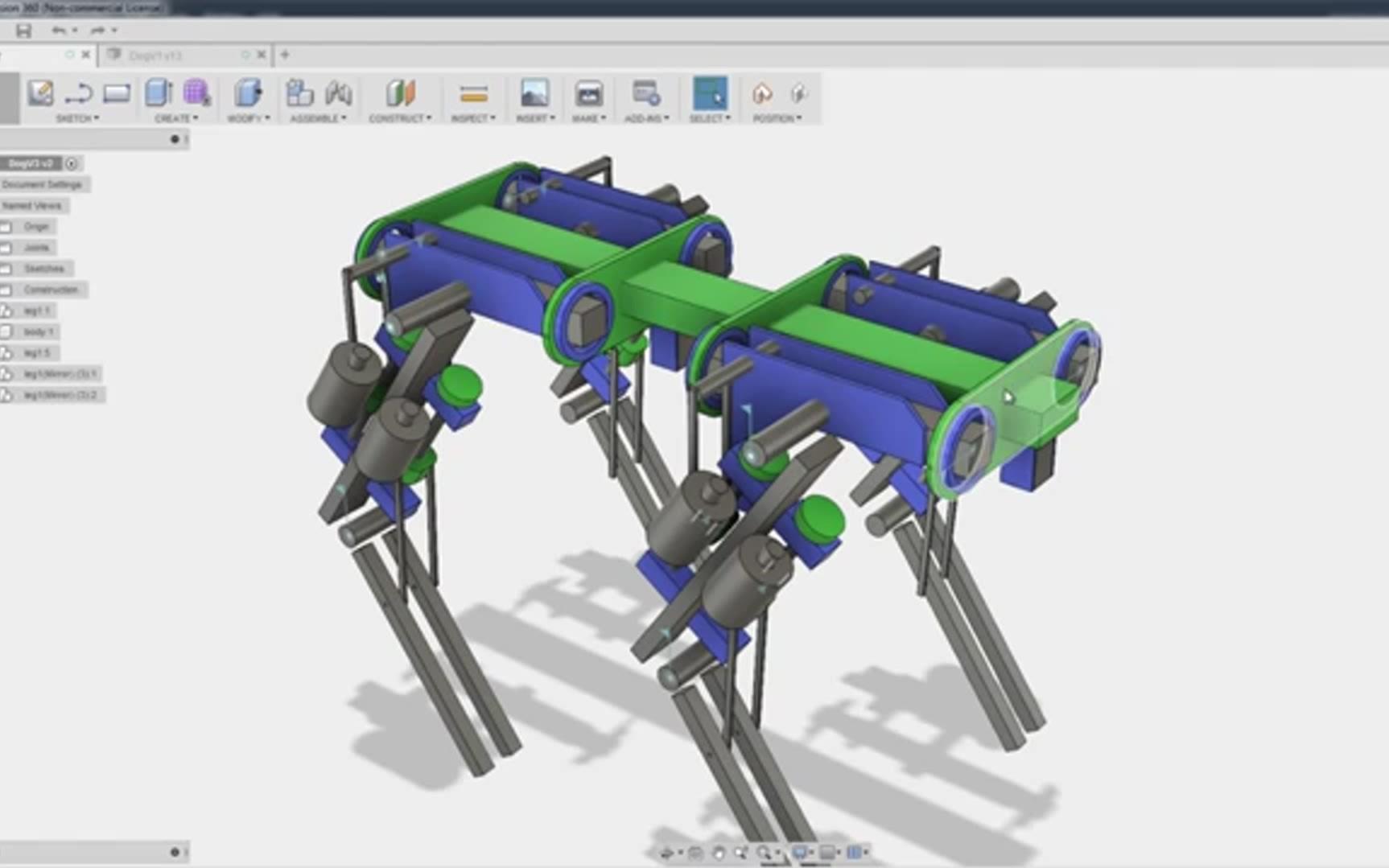Click the Save icon in the top bar
The height and width of the screenshot is (868, 1389).
(23, 31)
